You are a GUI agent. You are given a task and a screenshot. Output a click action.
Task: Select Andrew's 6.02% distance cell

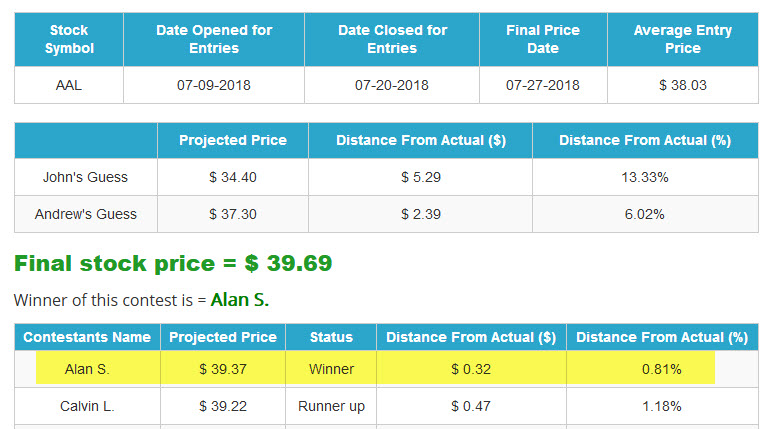(x=645, y=214)
